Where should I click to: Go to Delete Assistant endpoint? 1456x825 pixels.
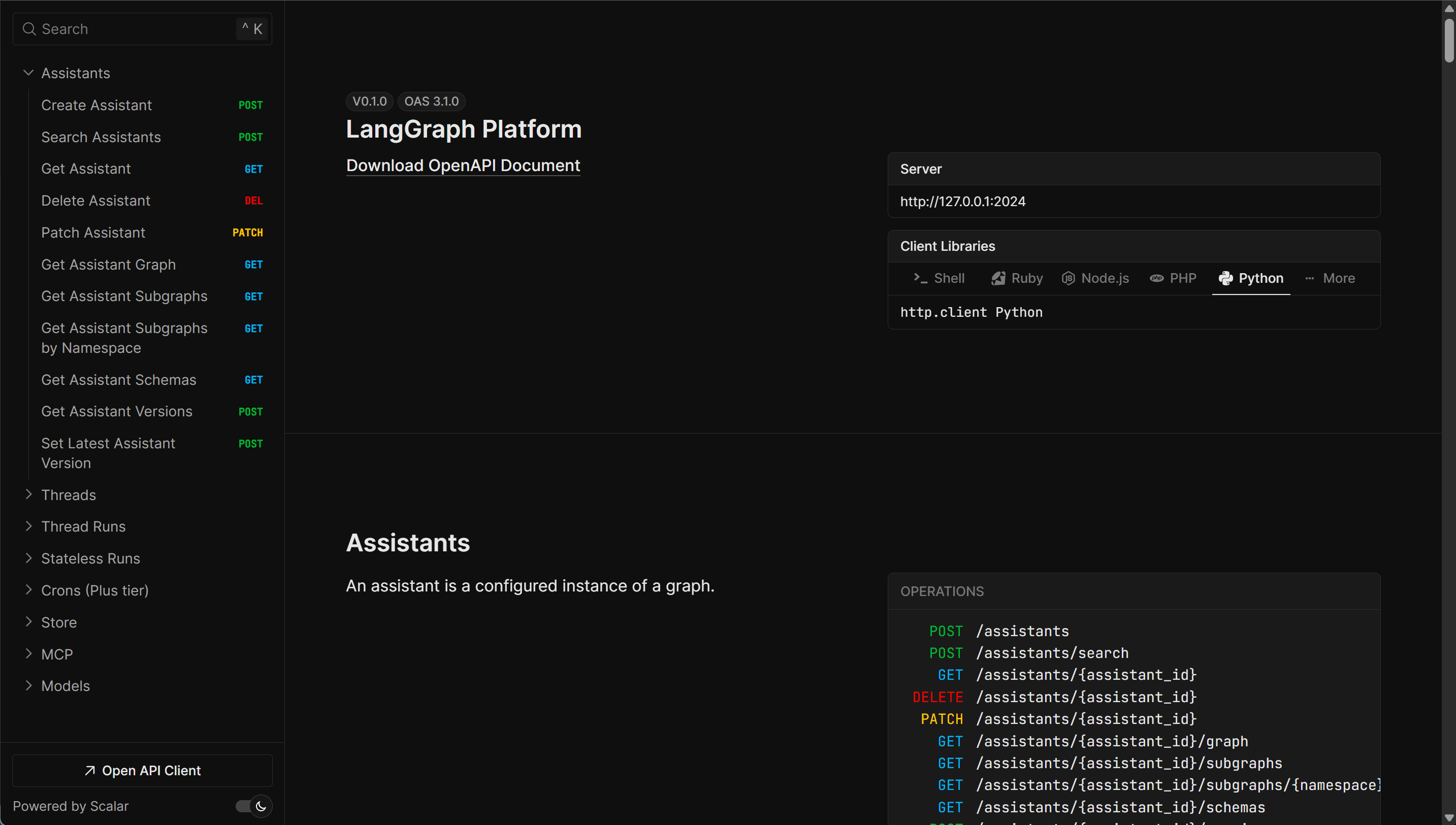(x=152, y=201)
